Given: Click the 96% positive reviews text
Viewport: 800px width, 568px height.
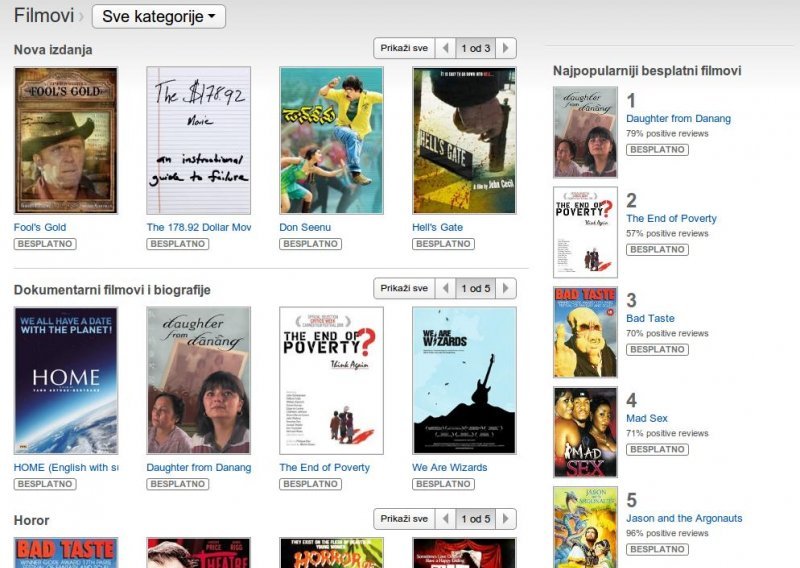Looking at the screenshot, I should [x=667, y=533].
